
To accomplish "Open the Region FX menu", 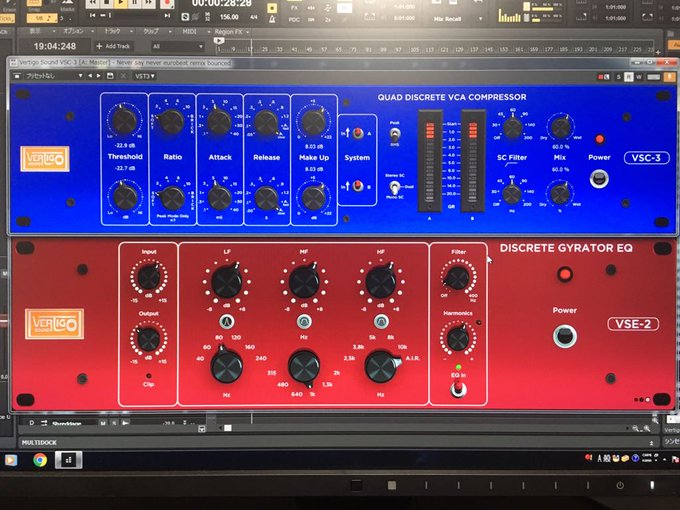I will pyautogui.click(x=231, y=32).
